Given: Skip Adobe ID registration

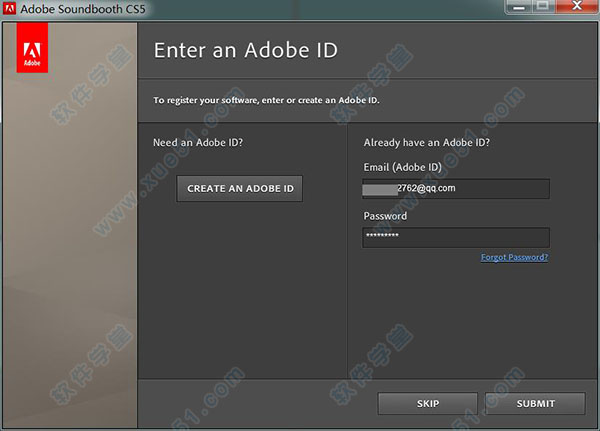Looking at the screenshot, I should click(428, 403).
